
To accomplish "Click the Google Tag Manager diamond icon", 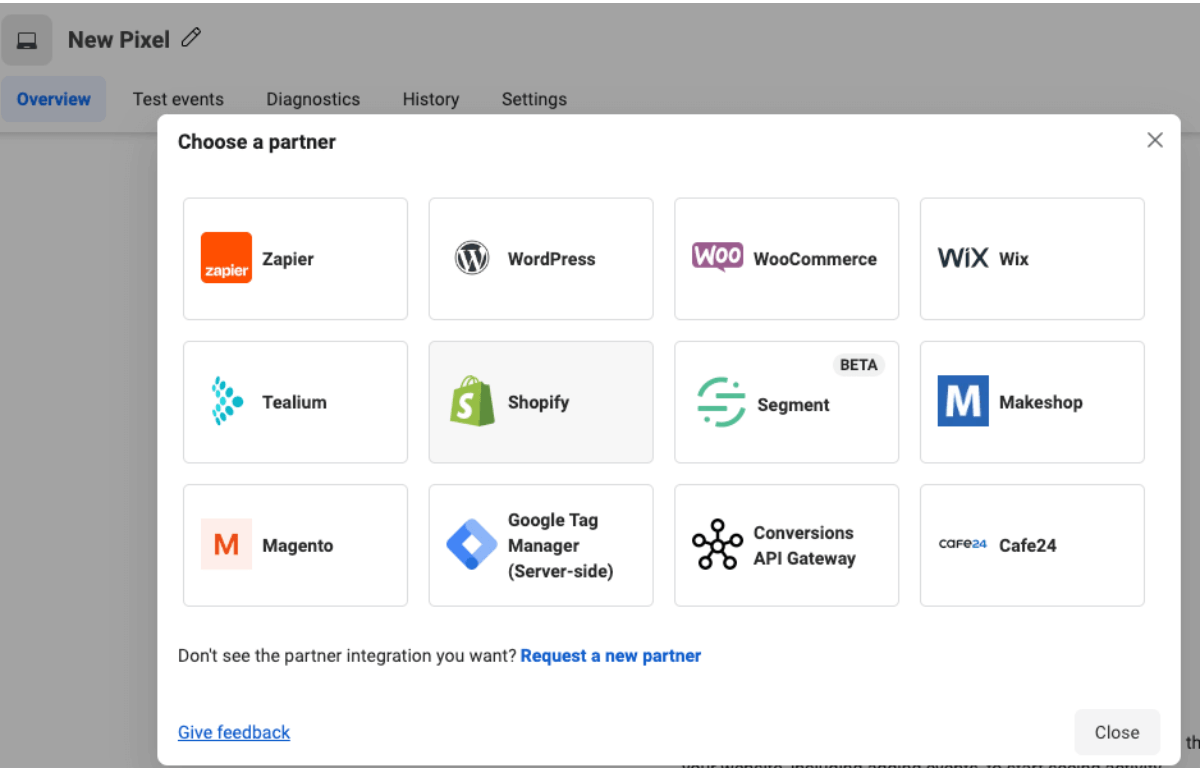I will click(x=472, y=545).
